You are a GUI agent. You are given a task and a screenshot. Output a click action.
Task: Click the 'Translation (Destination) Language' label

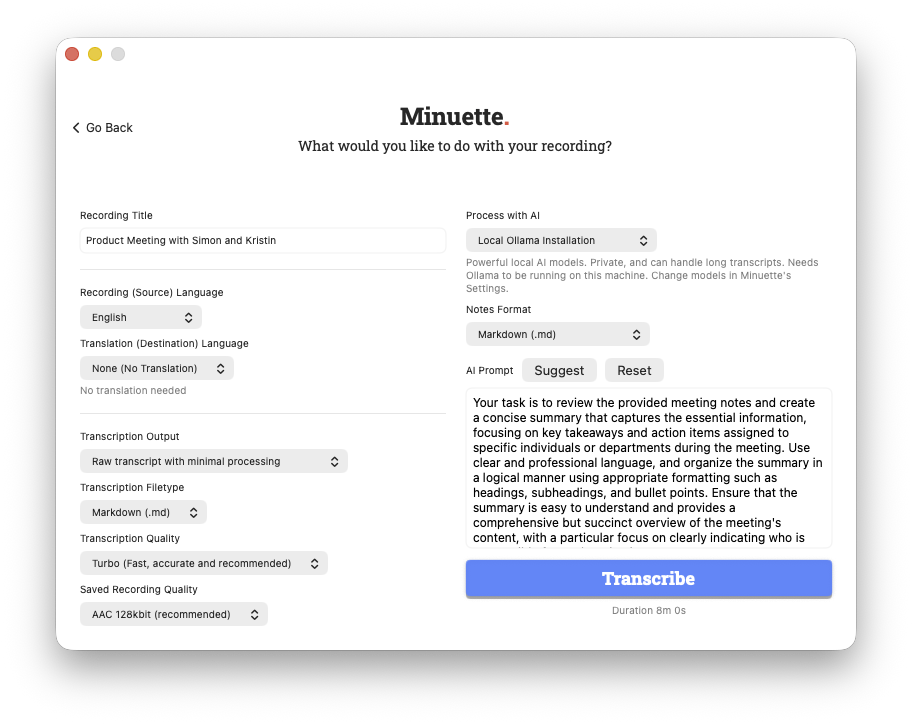pos(165,344)
